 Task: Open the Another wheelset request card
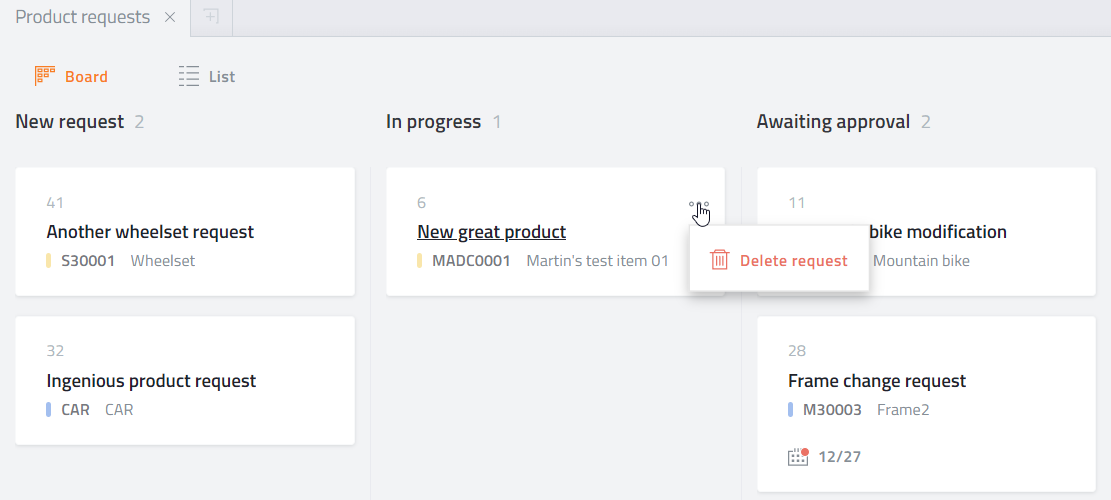(185, 232)
